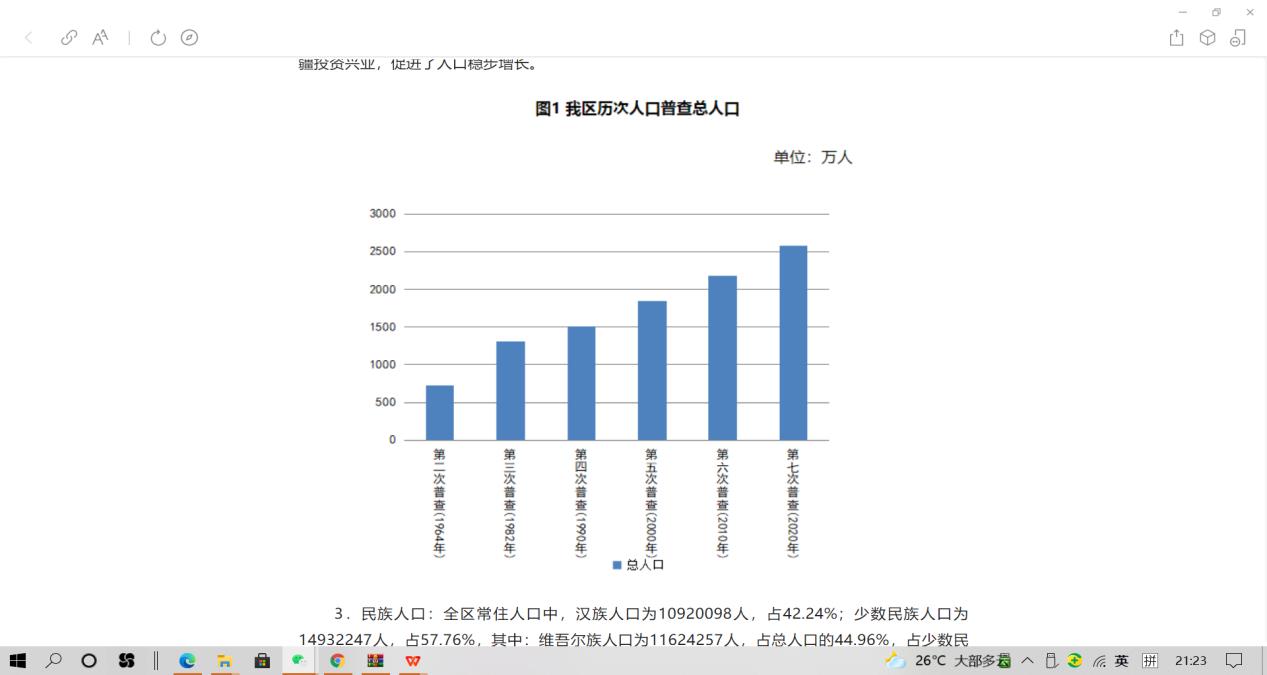Switch to Google Chrome in the taskbar
This screenshot has height=675, width=1267.
coord(337,661)
